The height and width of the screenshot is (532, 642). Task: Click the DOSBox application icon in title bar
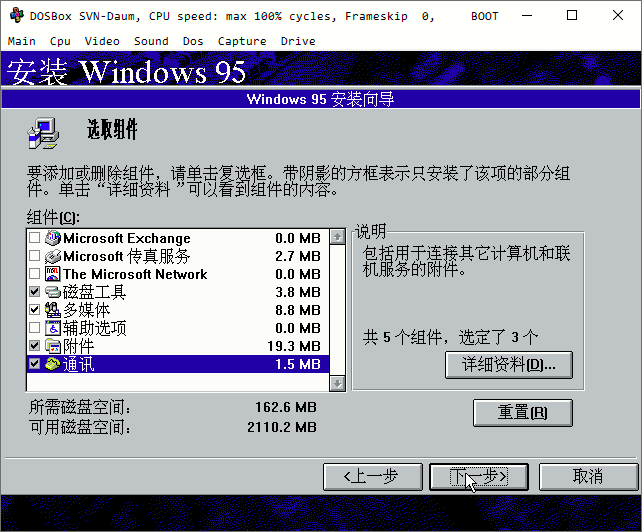point(17,16)
